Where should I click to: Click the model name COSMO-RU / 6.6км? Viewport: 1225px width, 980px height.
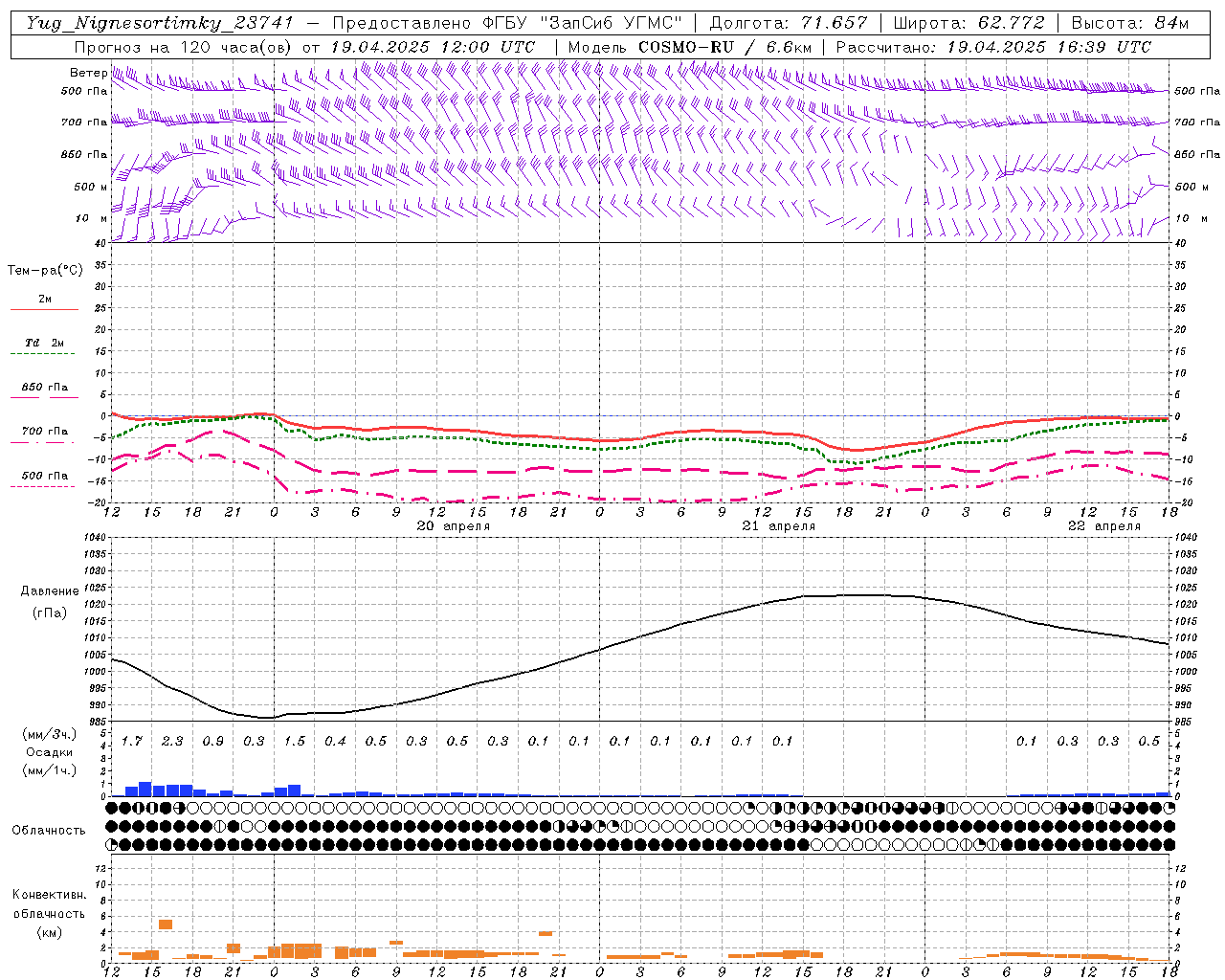[x=724, y=47]
